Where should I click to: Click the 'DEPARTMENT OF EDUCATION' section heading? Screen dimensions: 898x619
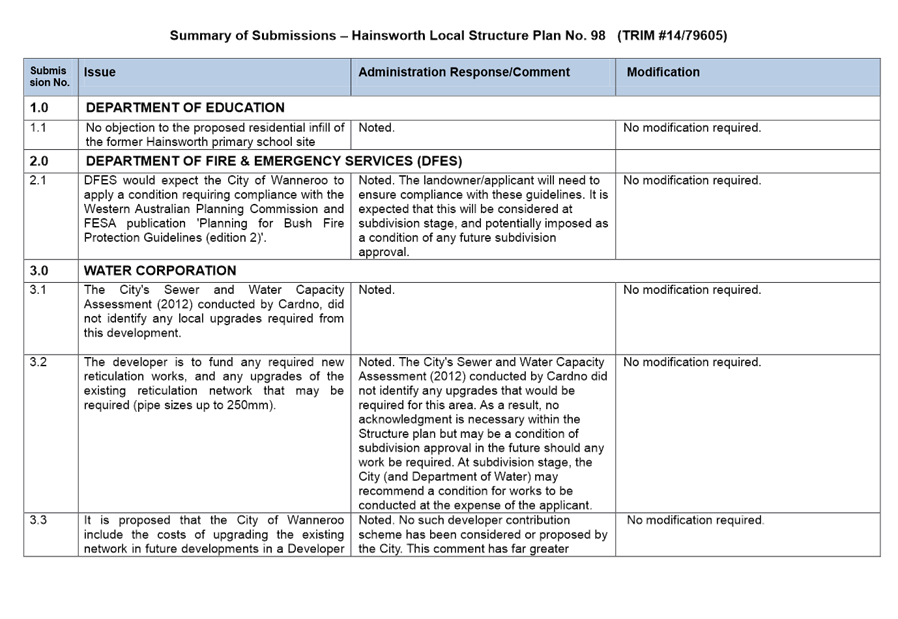tap(185, 107)
